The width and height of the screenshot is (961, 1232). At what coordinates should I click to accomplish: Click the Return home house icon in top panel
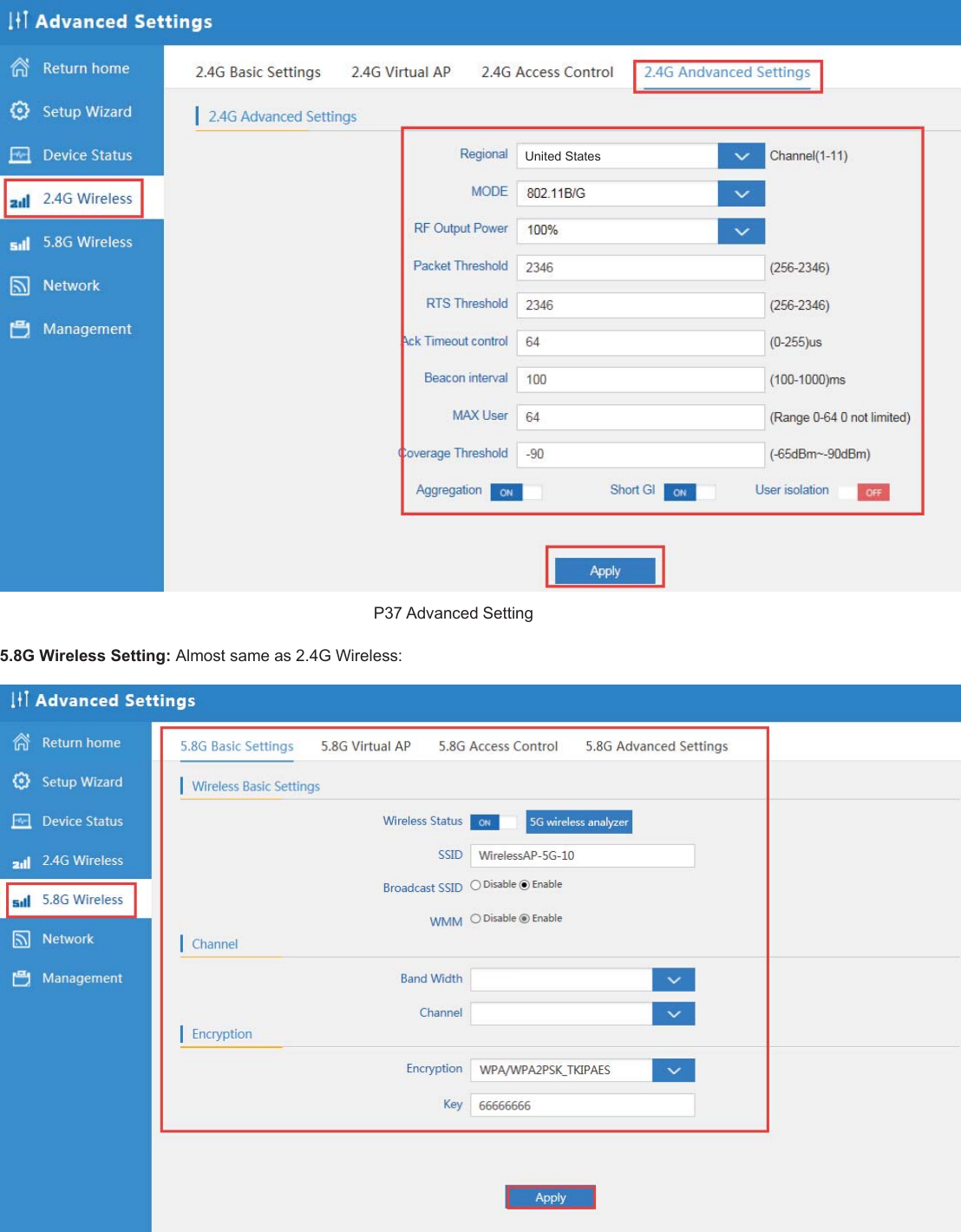pos(20,68)
